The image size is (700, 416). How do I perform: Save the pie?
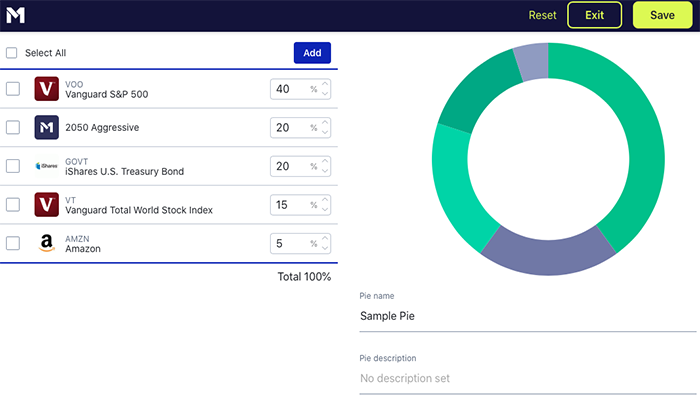[x=662, y=15]
